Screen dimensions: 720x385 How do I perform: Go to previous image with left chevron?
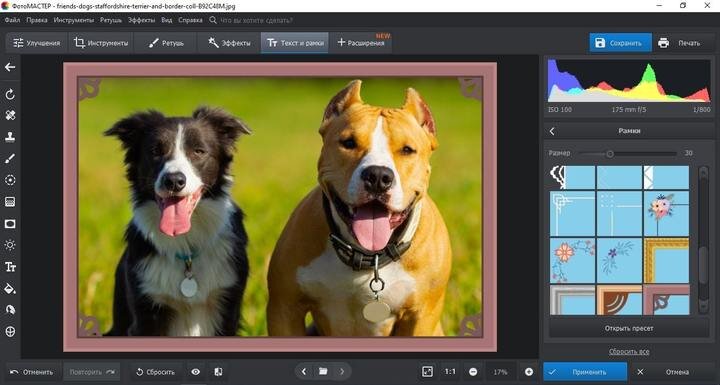[x=304, y=371]
